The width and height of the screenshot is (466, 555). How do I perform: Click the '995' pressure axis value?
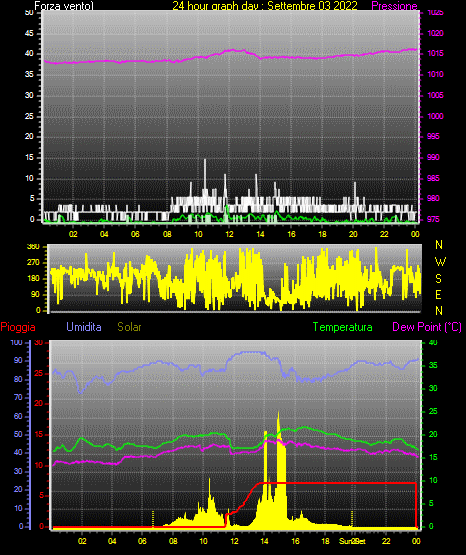(x=433, y=136)
